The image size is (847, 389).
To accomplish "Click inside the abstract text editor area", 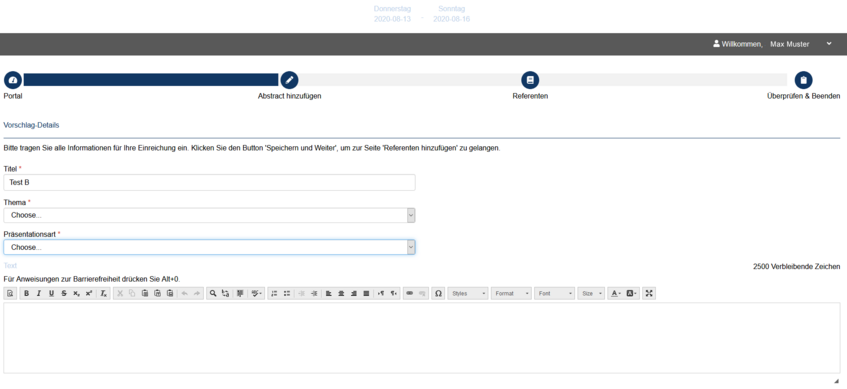I will (x=421, y=337).
